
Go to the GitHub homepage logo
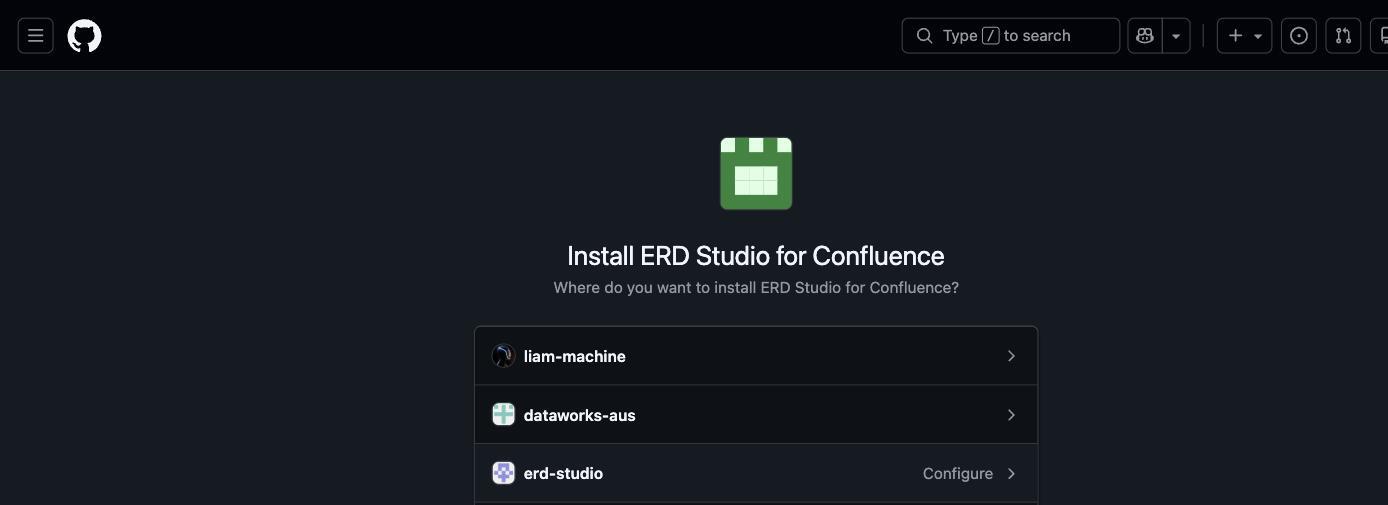(x=84, y=36)
